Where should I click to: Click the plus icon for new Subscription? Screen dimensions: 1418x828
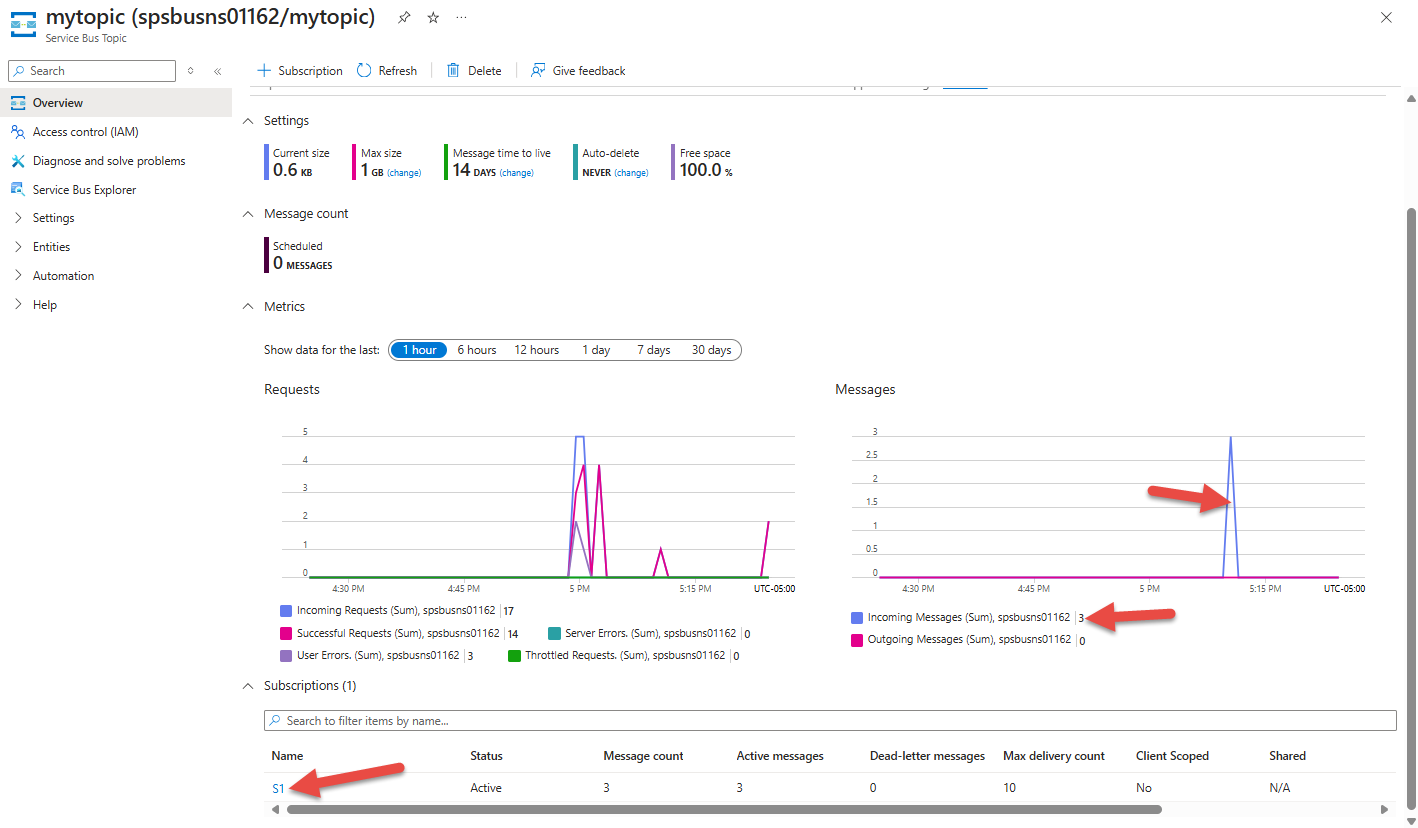click(x=264, y=71)
